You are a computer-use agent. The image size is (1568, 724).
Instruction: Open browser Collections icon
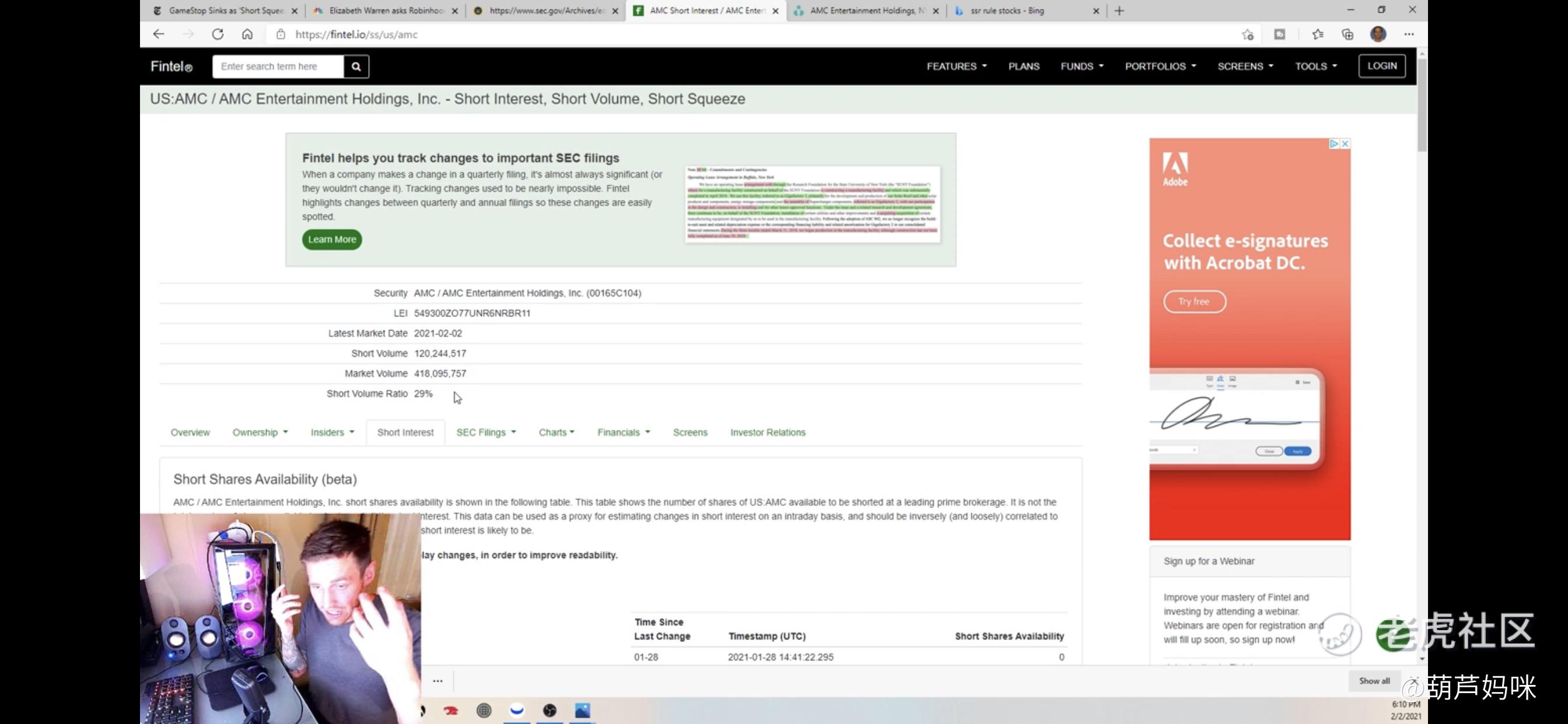tap(1347, 34)
